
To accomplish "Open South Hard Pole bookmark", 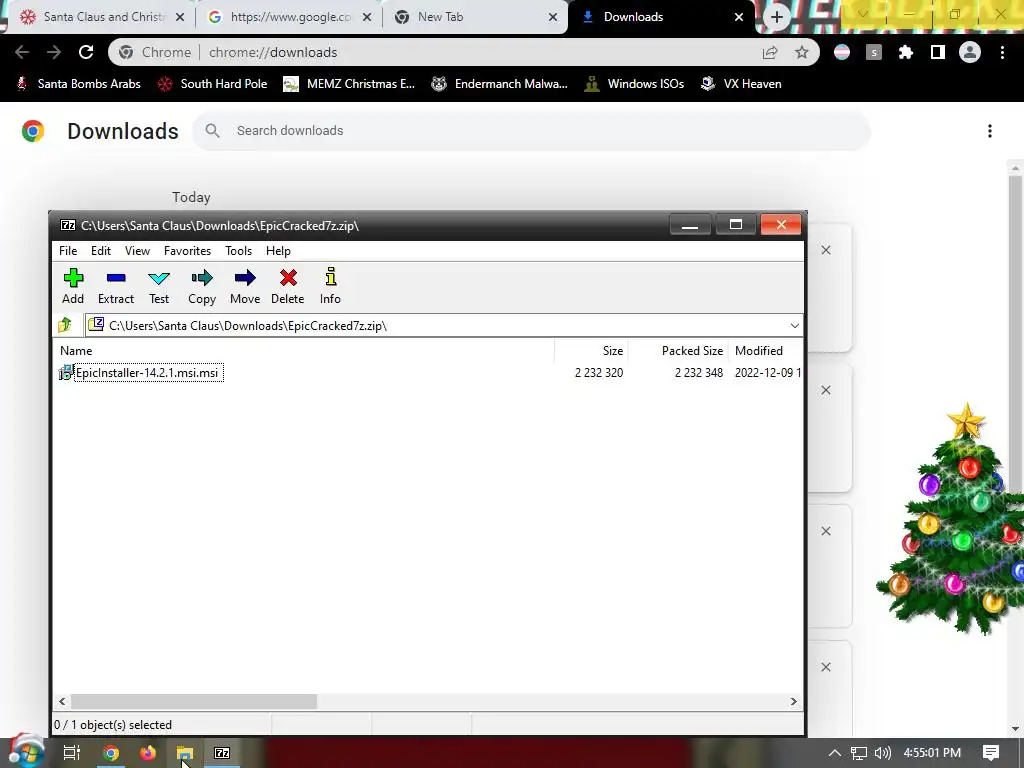I will [213, 84].
